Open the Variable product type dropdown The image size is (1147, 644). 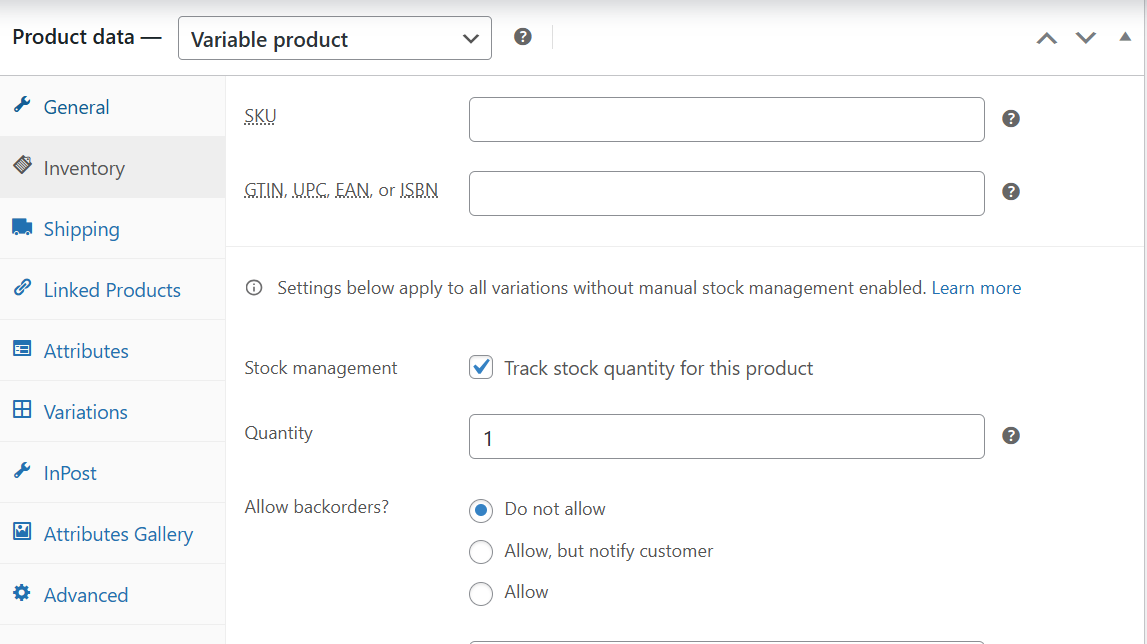coord(335,38)
